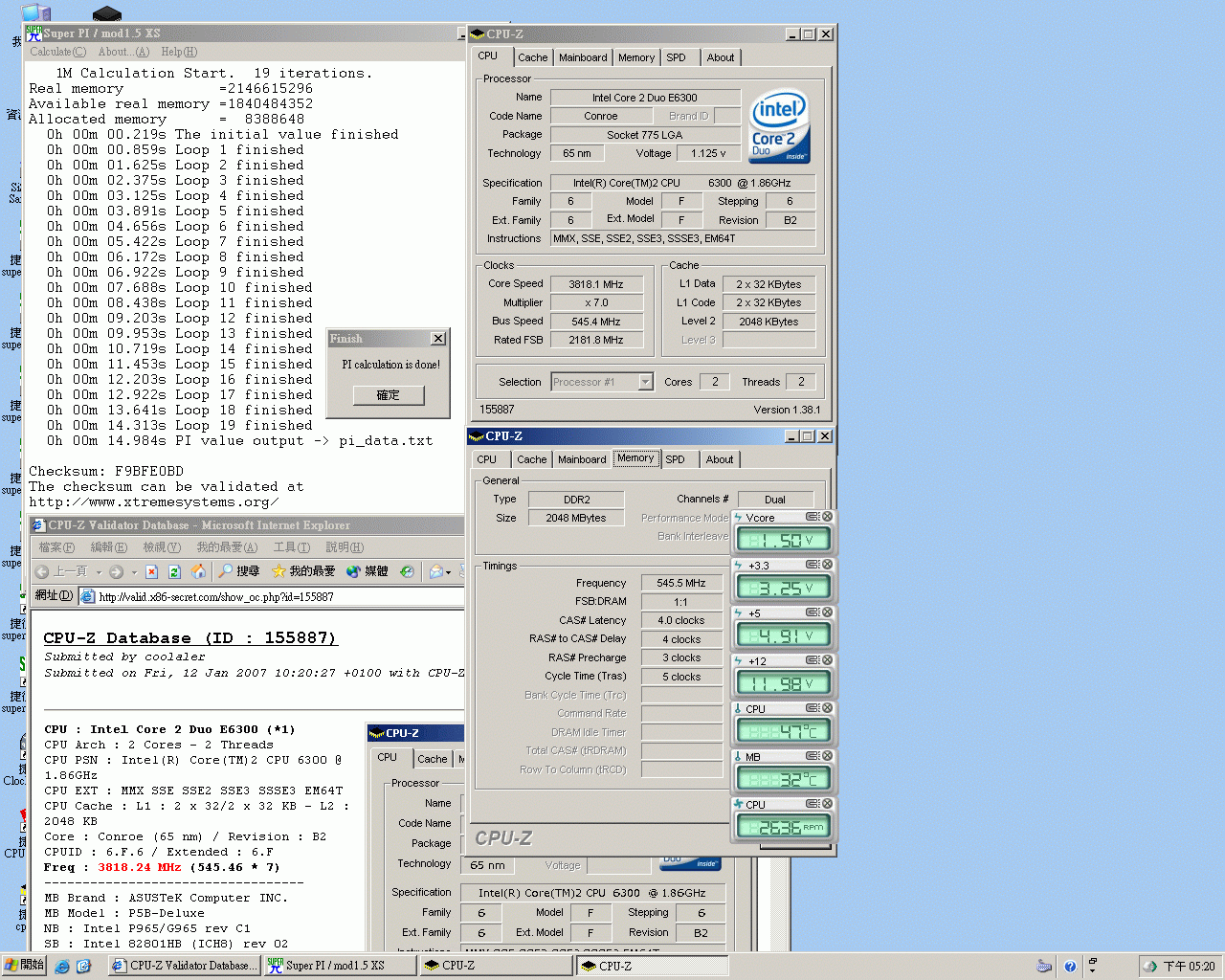Open Calculate menu in Super PI

57,52
